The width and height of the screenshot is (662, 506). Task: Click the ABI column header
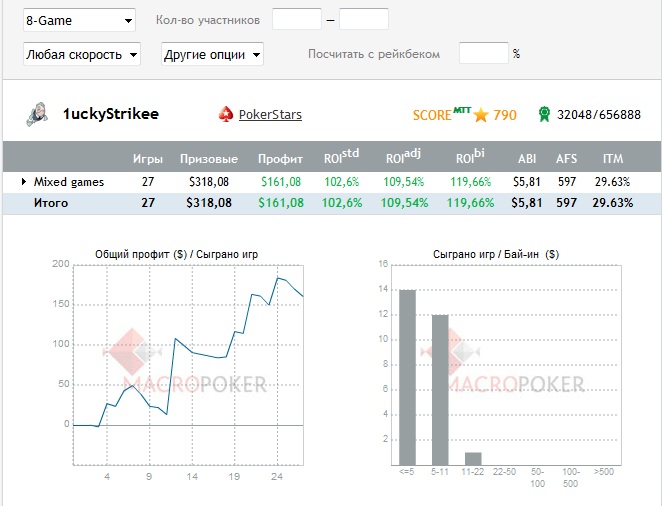(x=527, y=159)
